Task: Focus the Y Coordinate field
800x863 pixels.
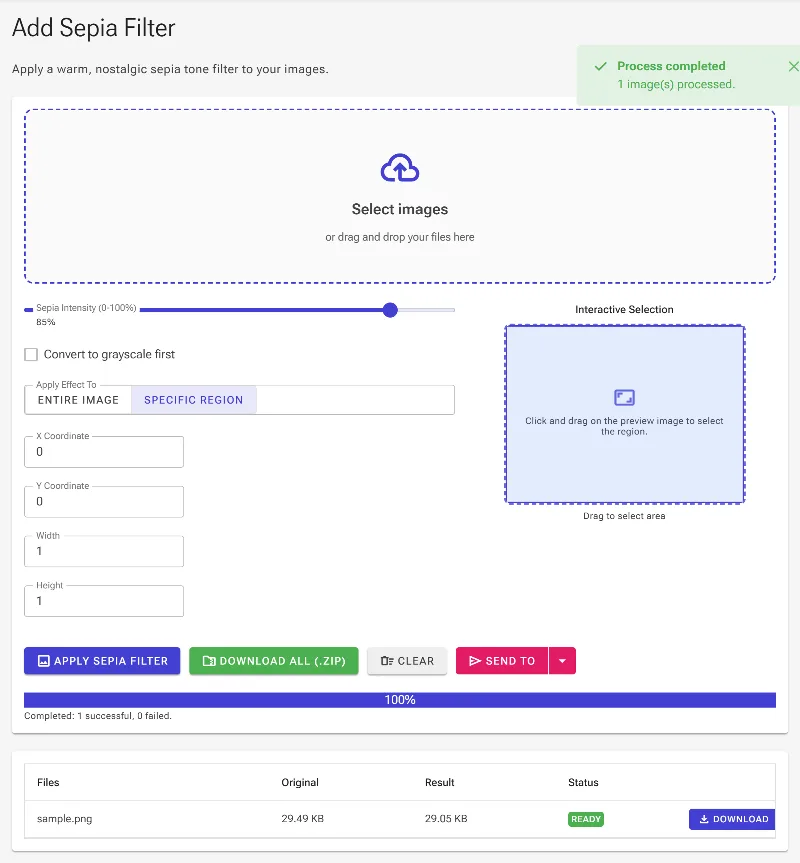Action: pos(104,502)
